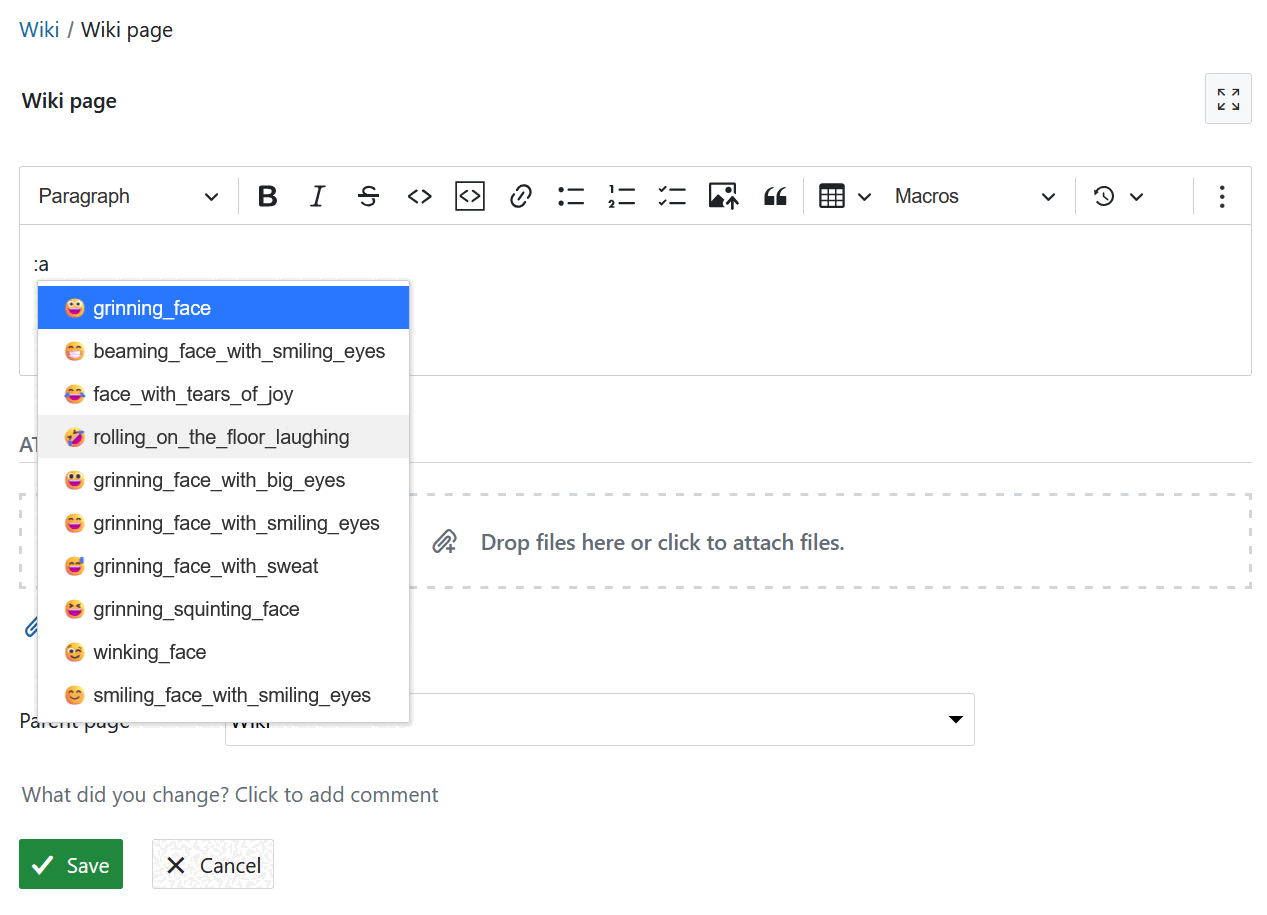Upload an image into the editor
Viewport: 1267px width, 915px height.
click(723, 196)
